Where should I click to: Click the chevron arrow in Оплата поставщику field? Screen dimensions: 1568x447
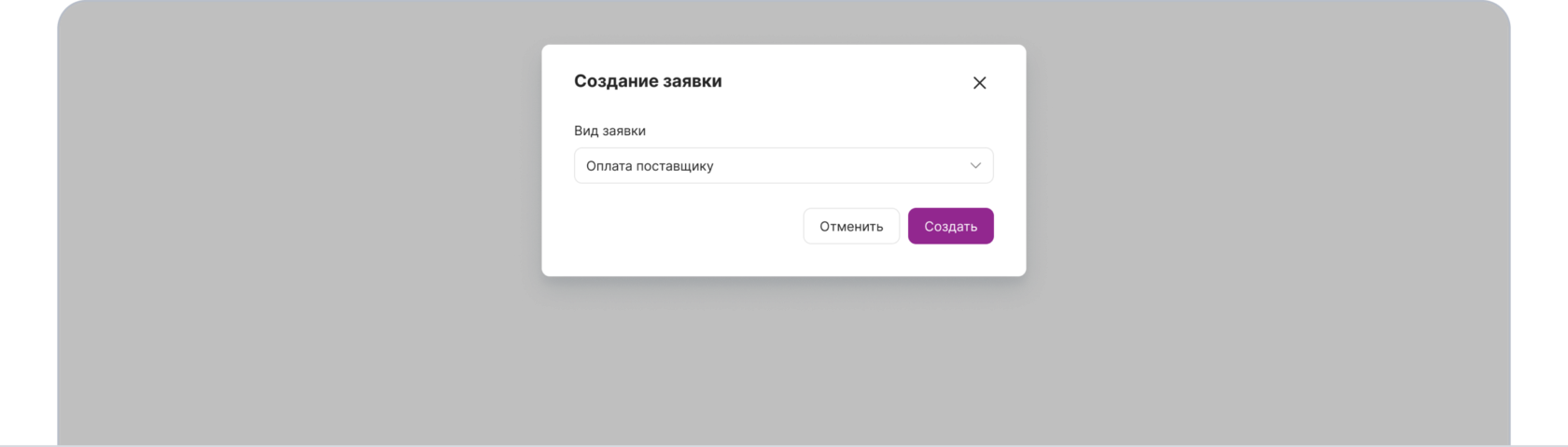(975, 165)
